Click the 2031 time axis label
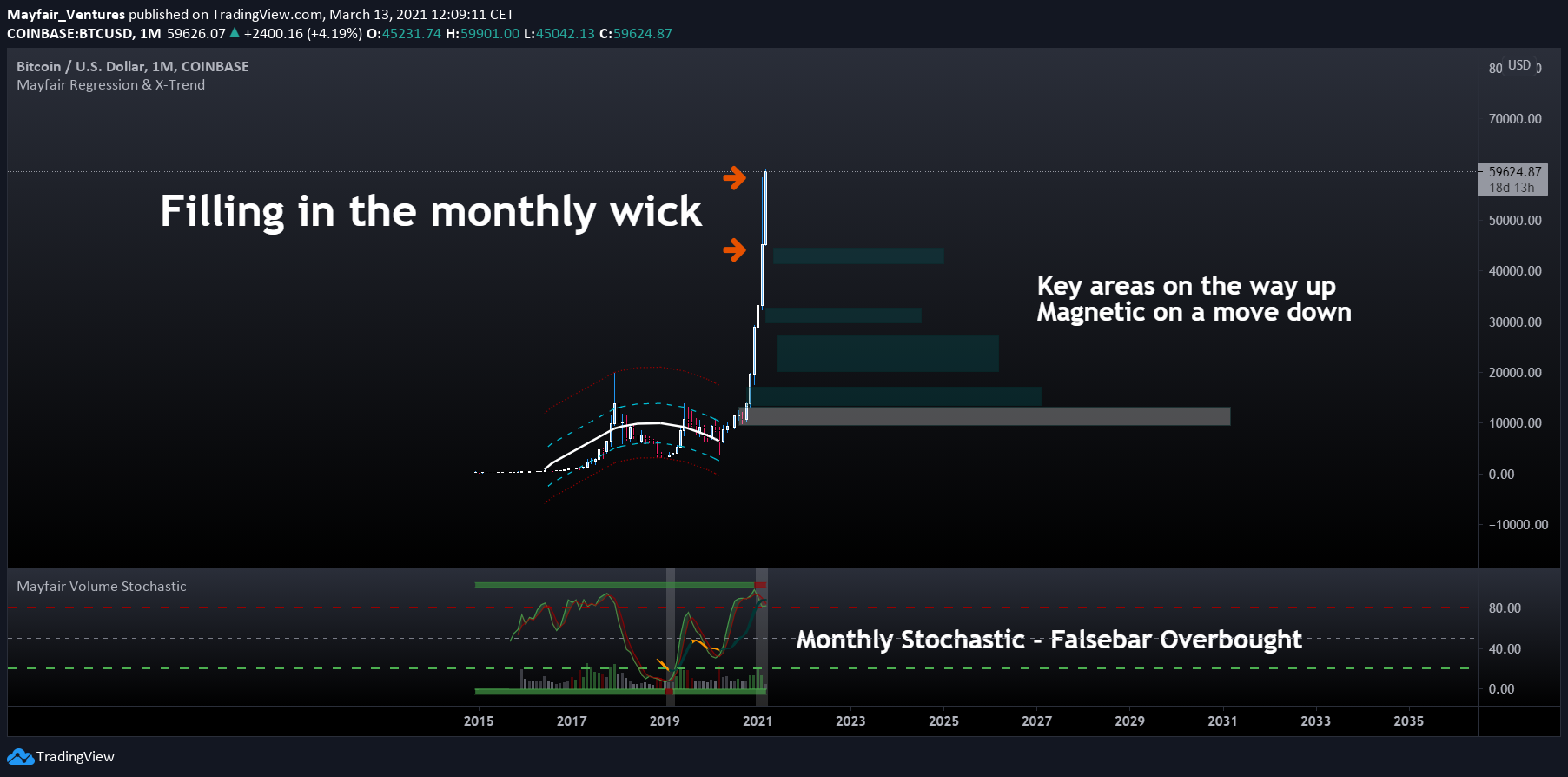1568x777 pixels. tap(1222, 721)
